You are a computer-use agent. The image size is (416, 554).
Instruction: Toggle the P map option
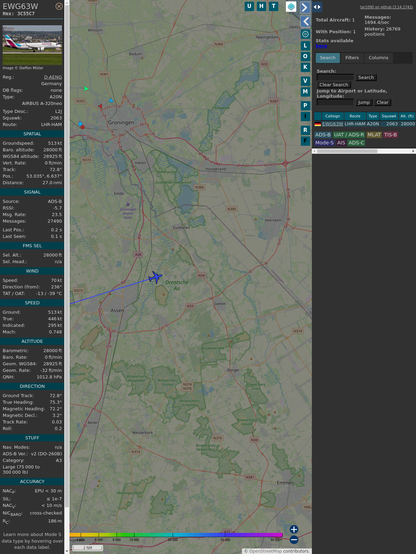pos(305,106)
